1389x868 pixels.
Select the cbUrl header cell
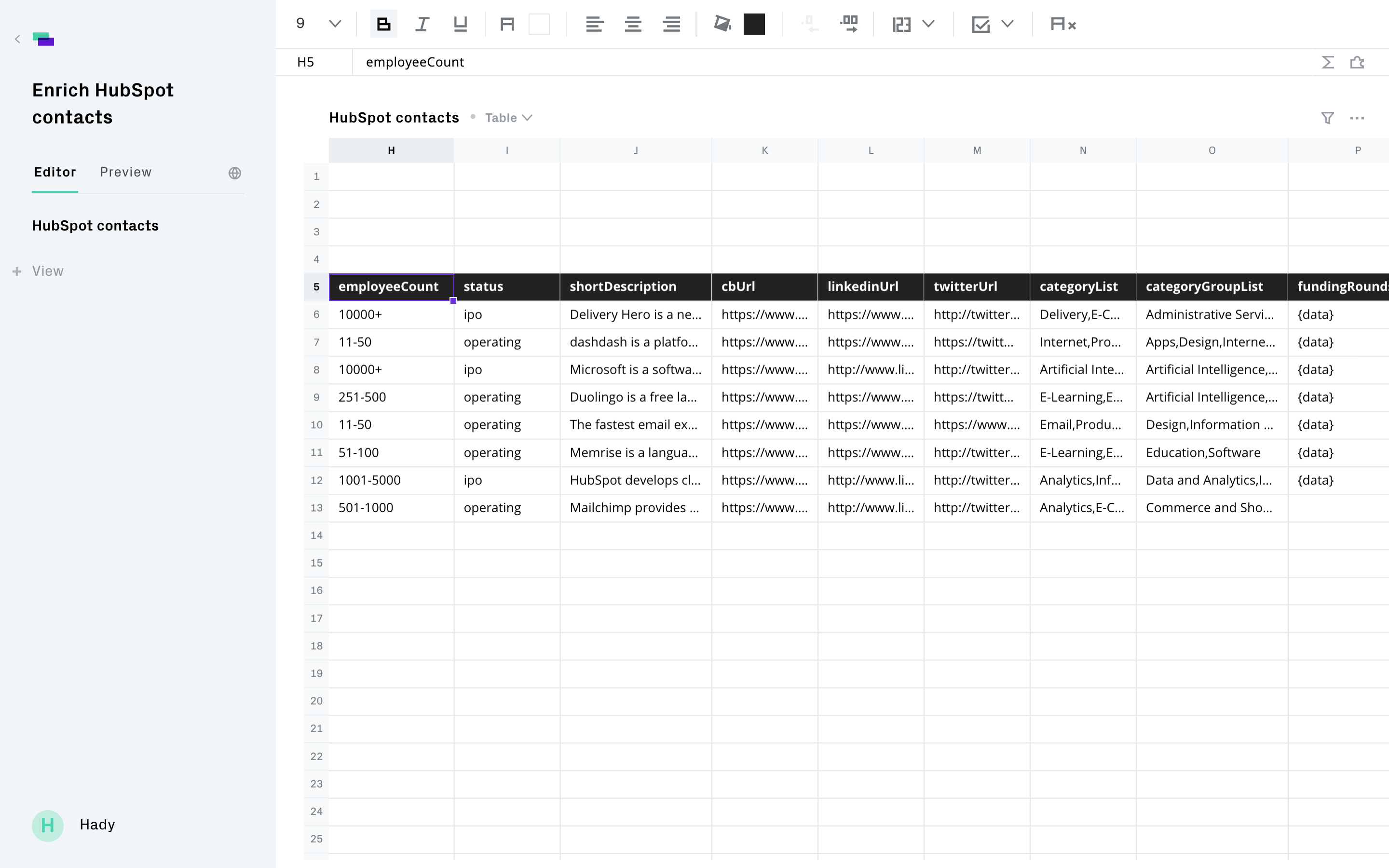click(764, 287)
